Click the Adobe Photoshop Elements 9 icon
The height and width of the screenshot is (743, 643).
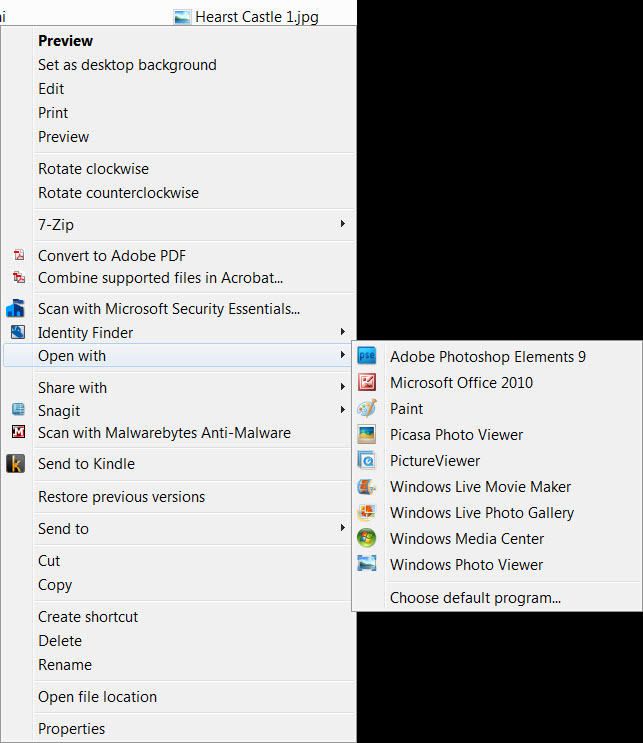click(x=367, y=356)
